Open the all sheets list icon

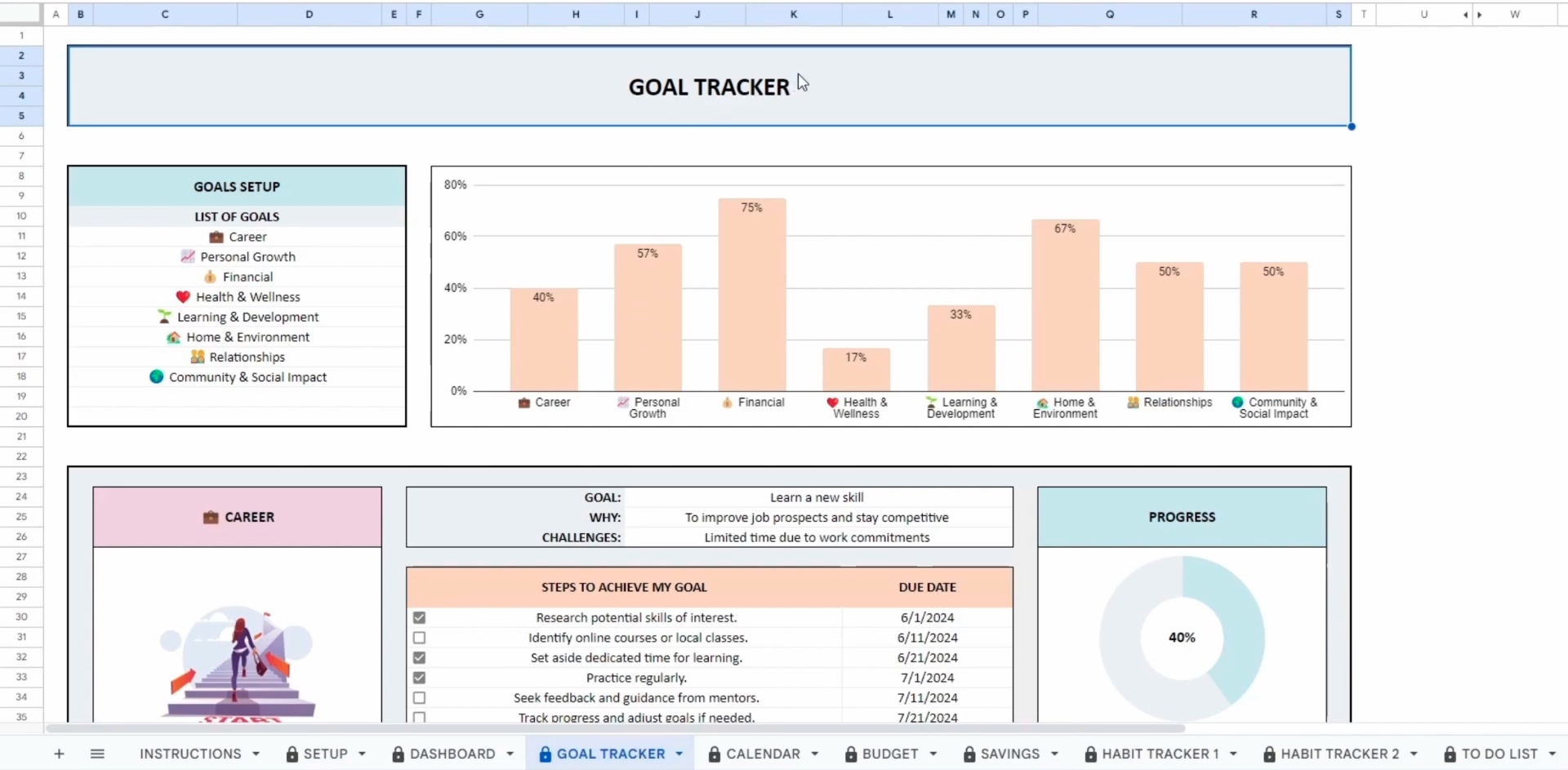97,754
